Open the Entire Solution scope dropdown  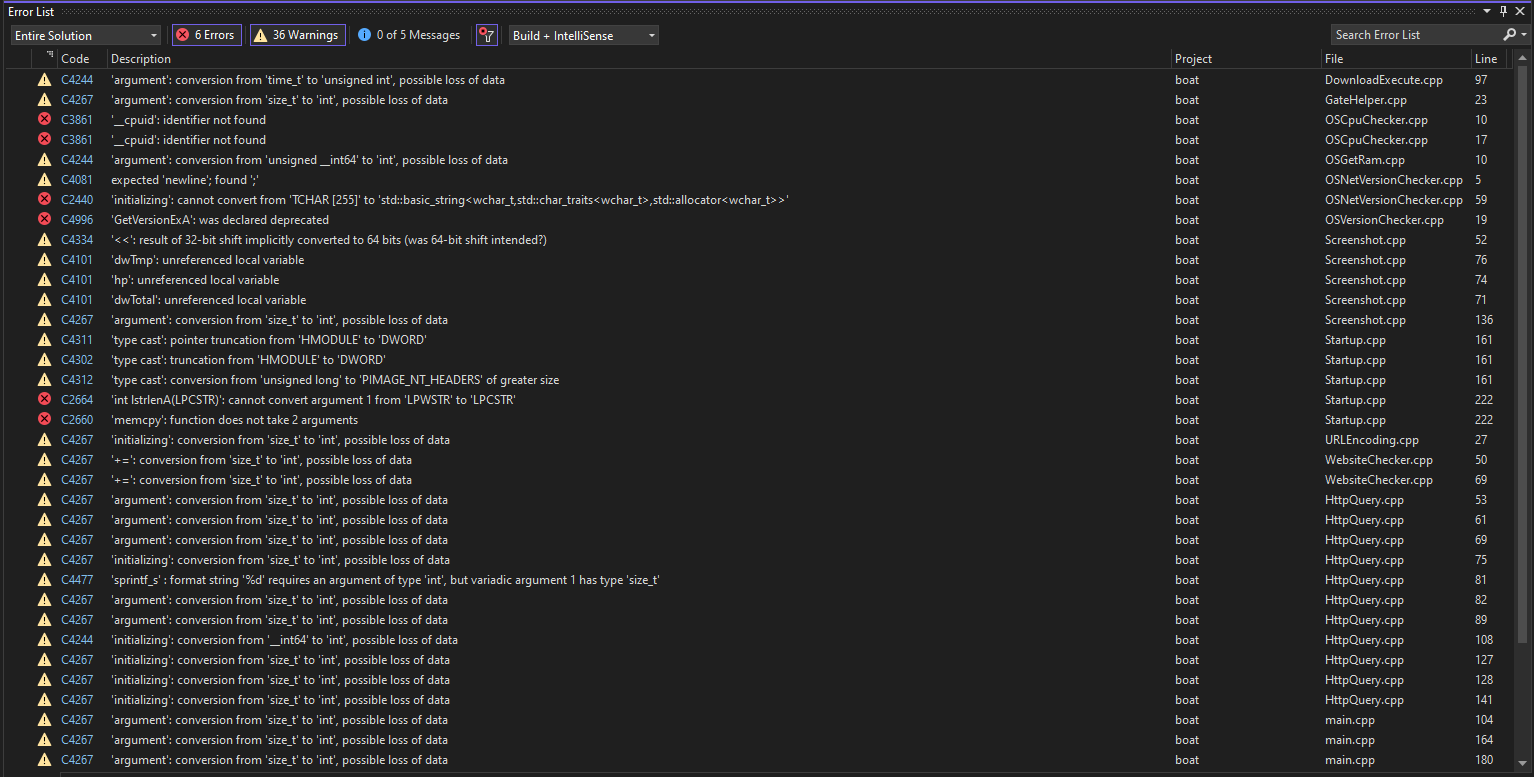[85, 34]
